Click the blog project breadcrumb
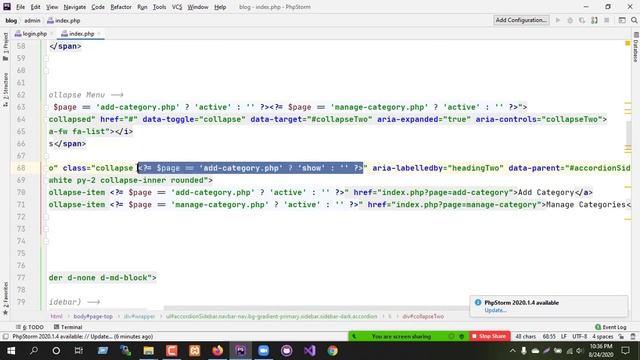Viewport: 640px width, 360px height. 11,20
